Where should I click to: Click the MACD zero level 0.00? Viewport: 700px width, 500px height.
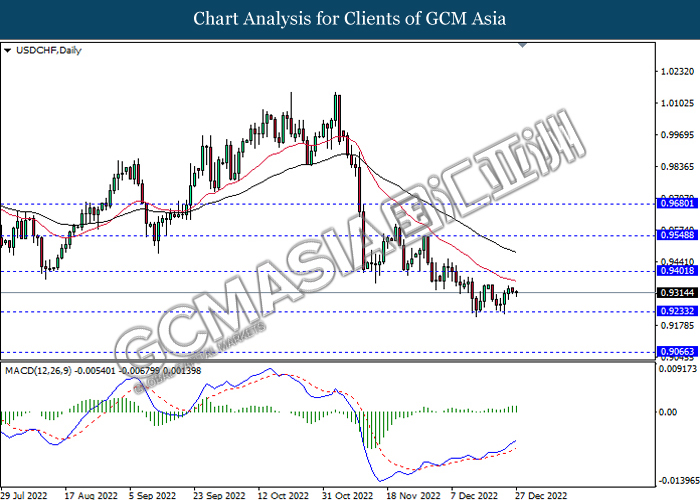point(668,412)
